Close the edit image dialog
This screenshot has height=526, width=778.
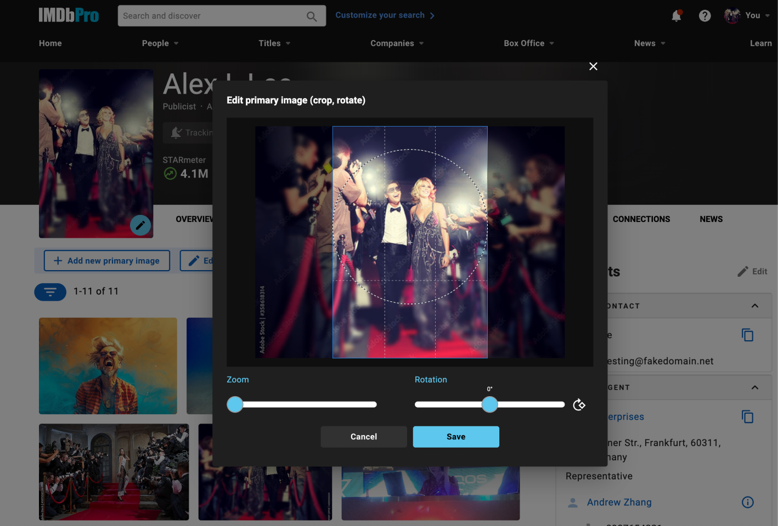click(593, 66)
